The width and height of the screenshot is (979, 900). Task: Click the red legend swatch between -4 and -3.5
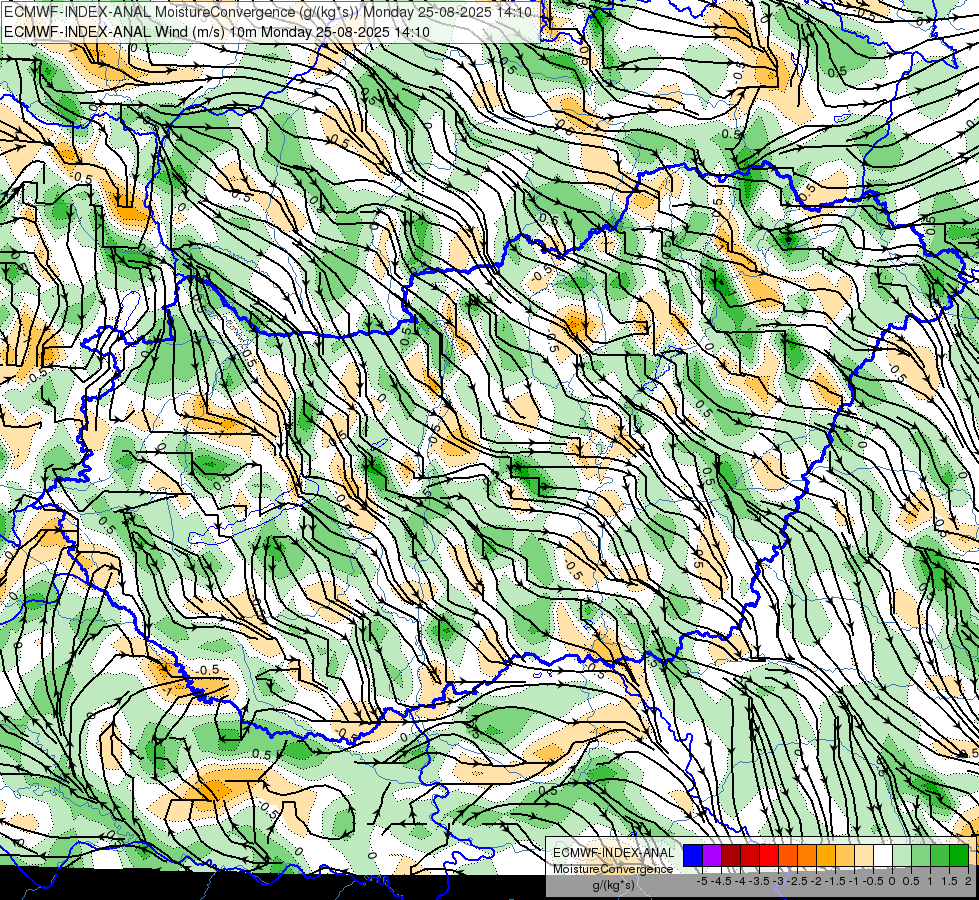click(x=750, y=856)
